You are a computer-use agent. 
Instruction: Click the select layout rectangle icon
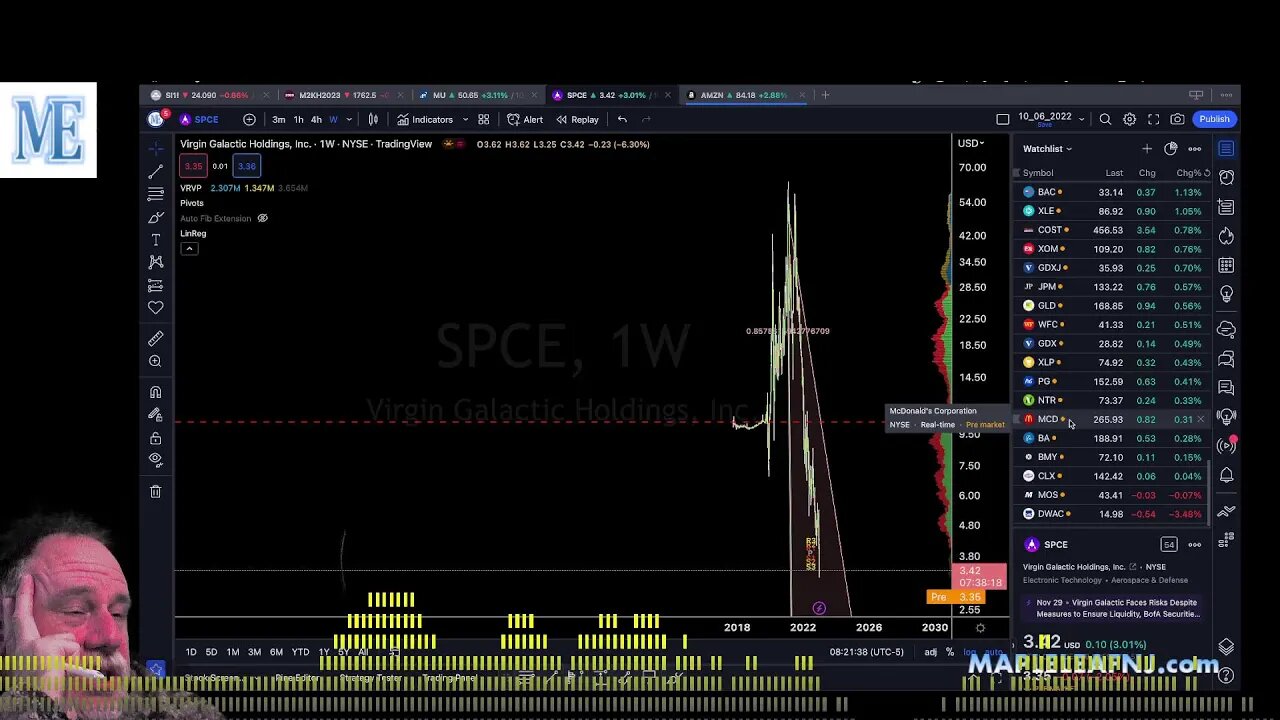point(1003,119)
